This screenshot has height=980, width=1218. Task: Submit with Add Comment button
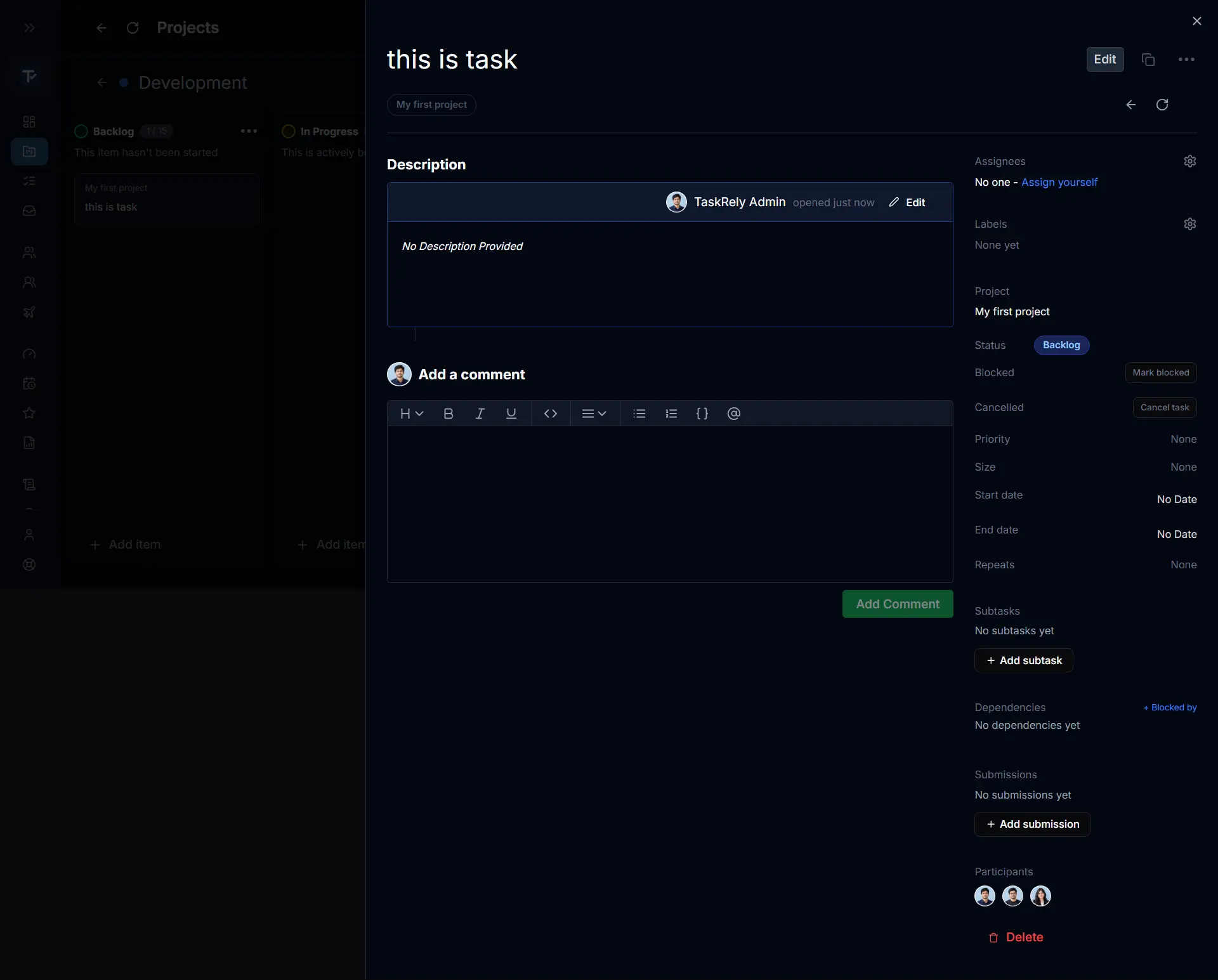click(x=898, y=604)
